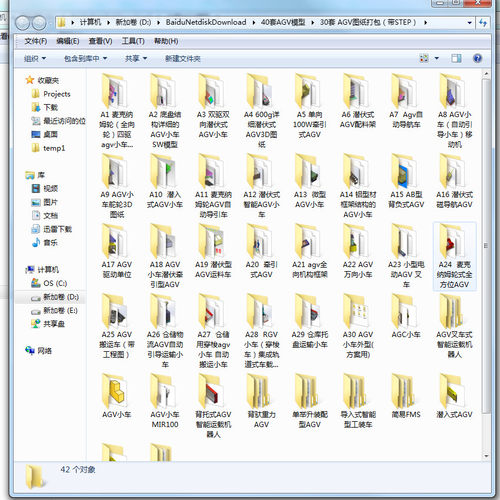Select the A28 RGV小车 folder
Screen dimensions: 500x500
261,331
